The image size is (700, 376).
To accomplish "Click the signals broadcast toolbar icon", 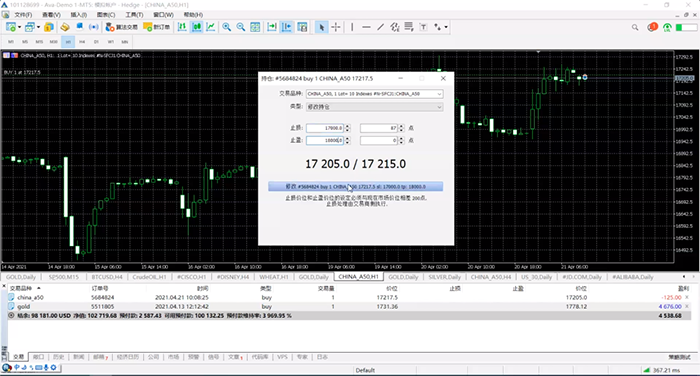I will pos(94,27).
